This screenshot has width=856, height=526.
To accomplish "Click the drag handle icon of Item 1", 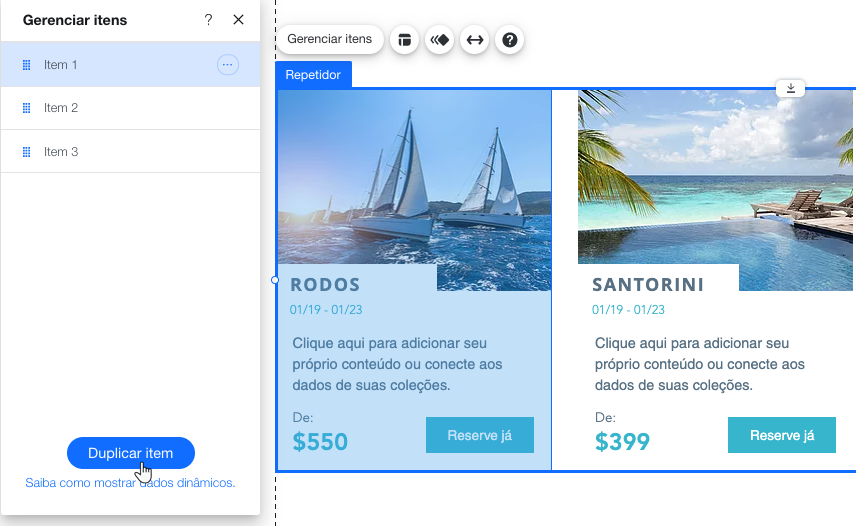I will (26, 65).
